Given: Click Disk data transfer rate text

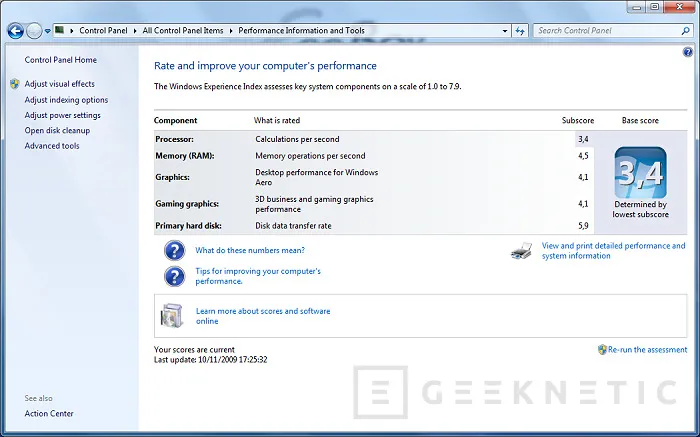Looking at the screenshot, I should 293,226.
